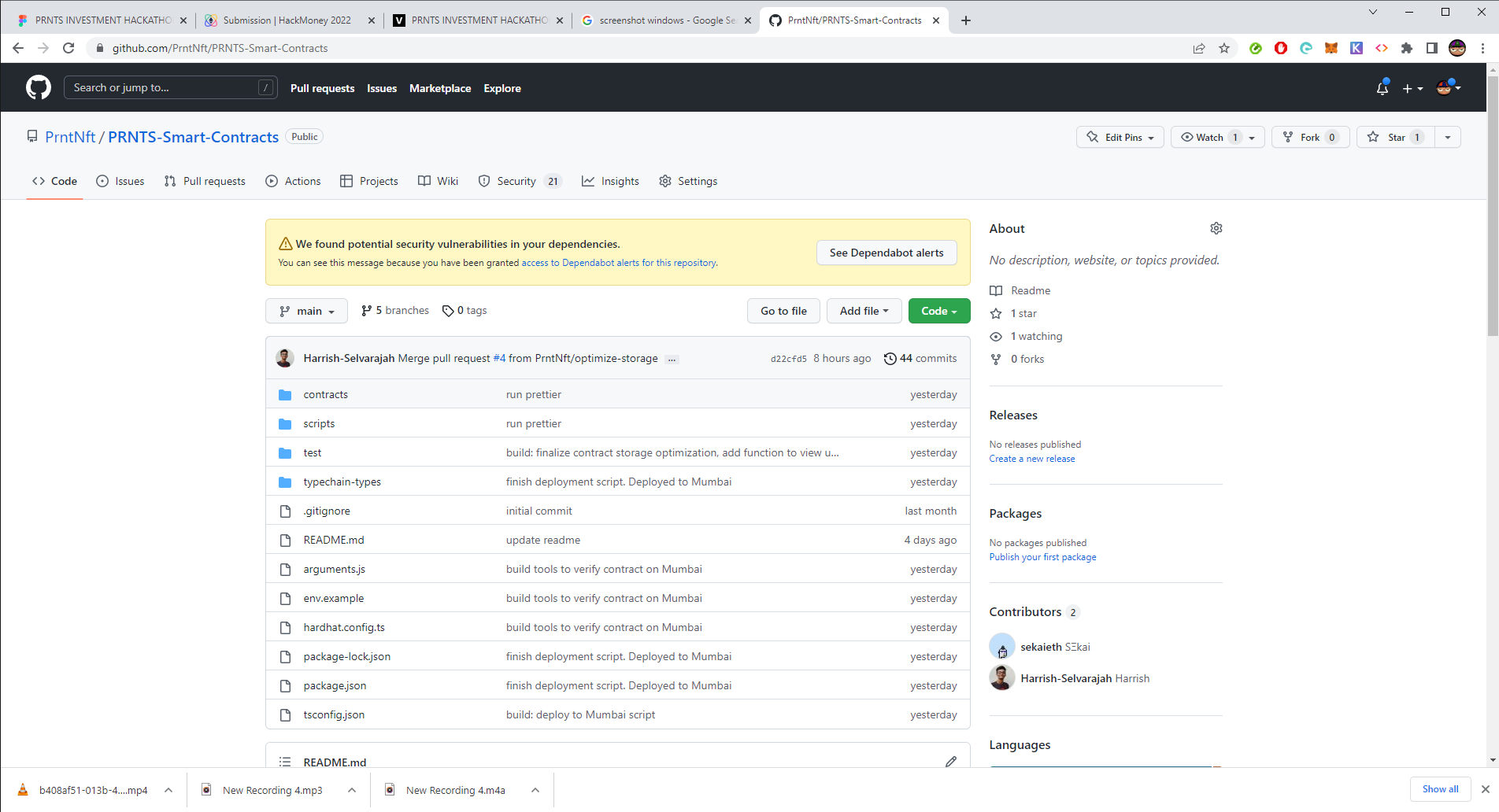Open the repository Settings tab

[x=689, y=181]
